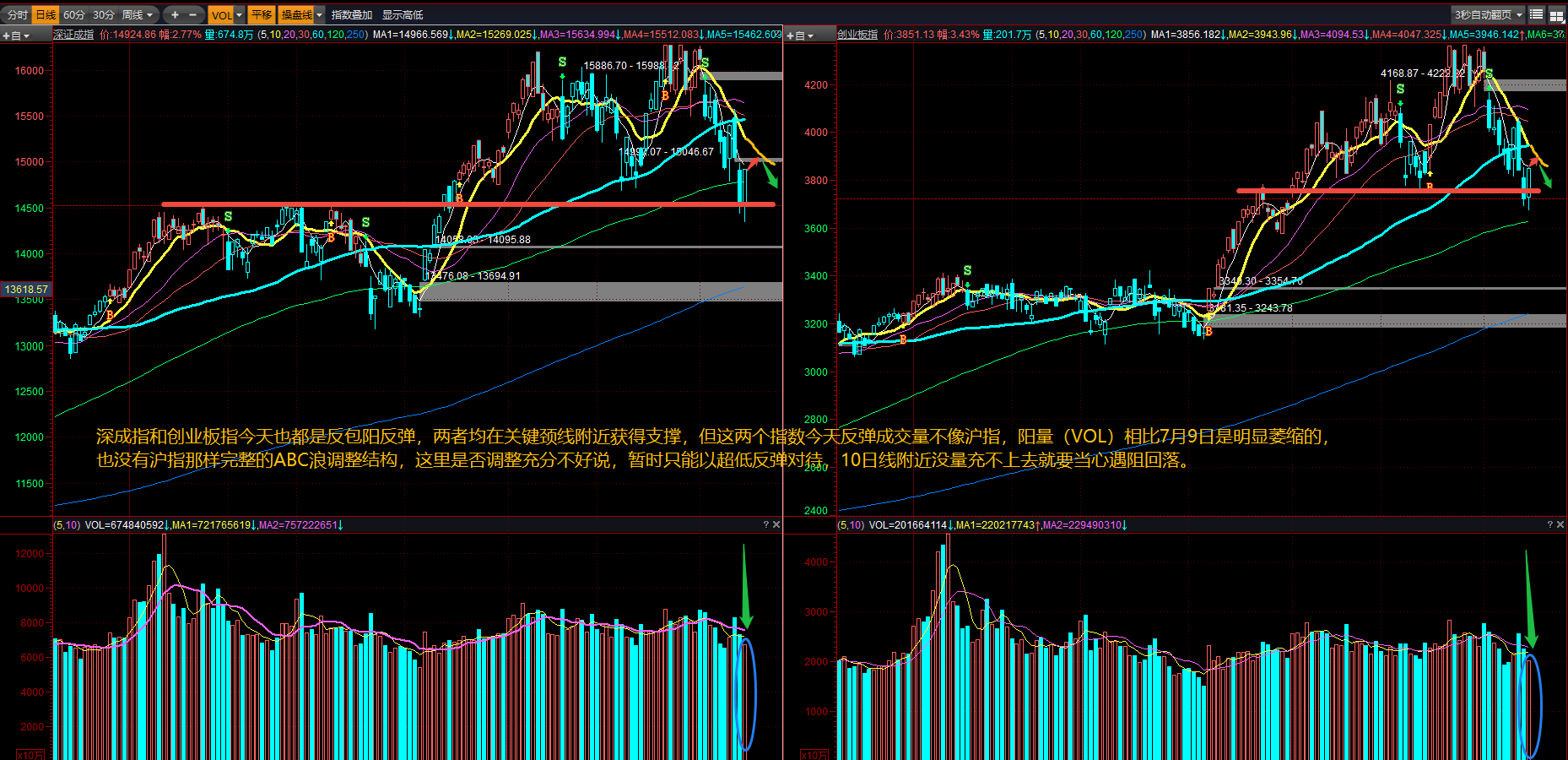
Task: Click the 显示高低 button
Action: click(403, 14)
